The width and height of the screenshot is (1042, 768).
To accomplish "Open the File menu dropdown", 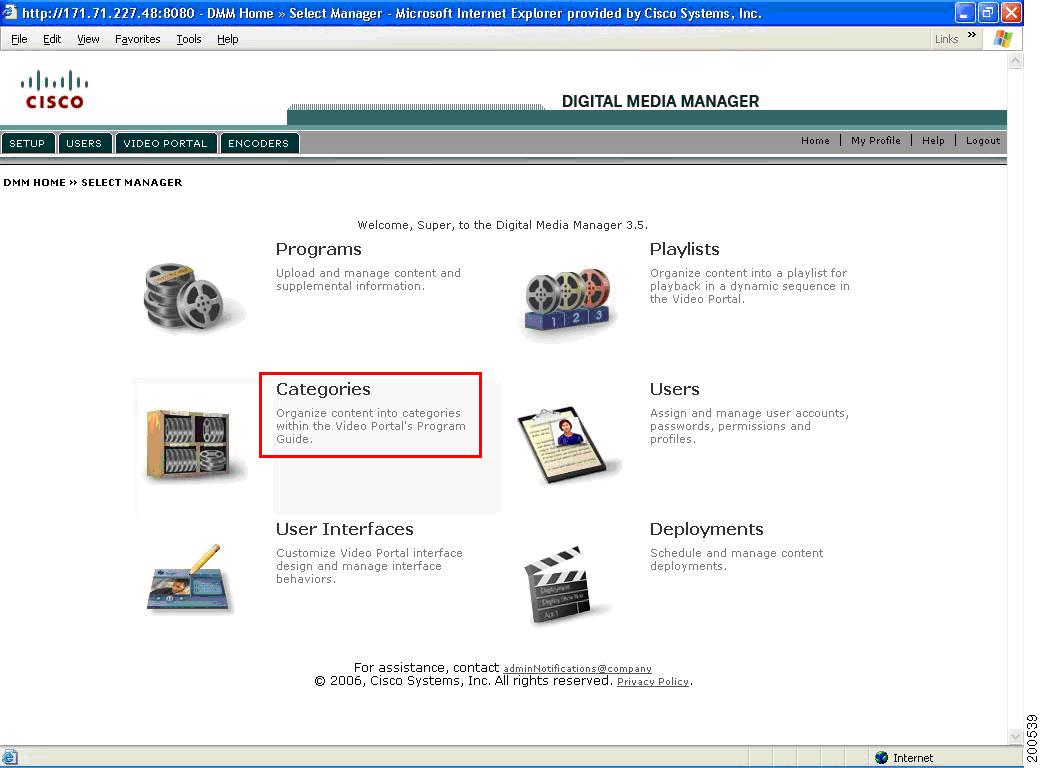I will coord(18,39).
